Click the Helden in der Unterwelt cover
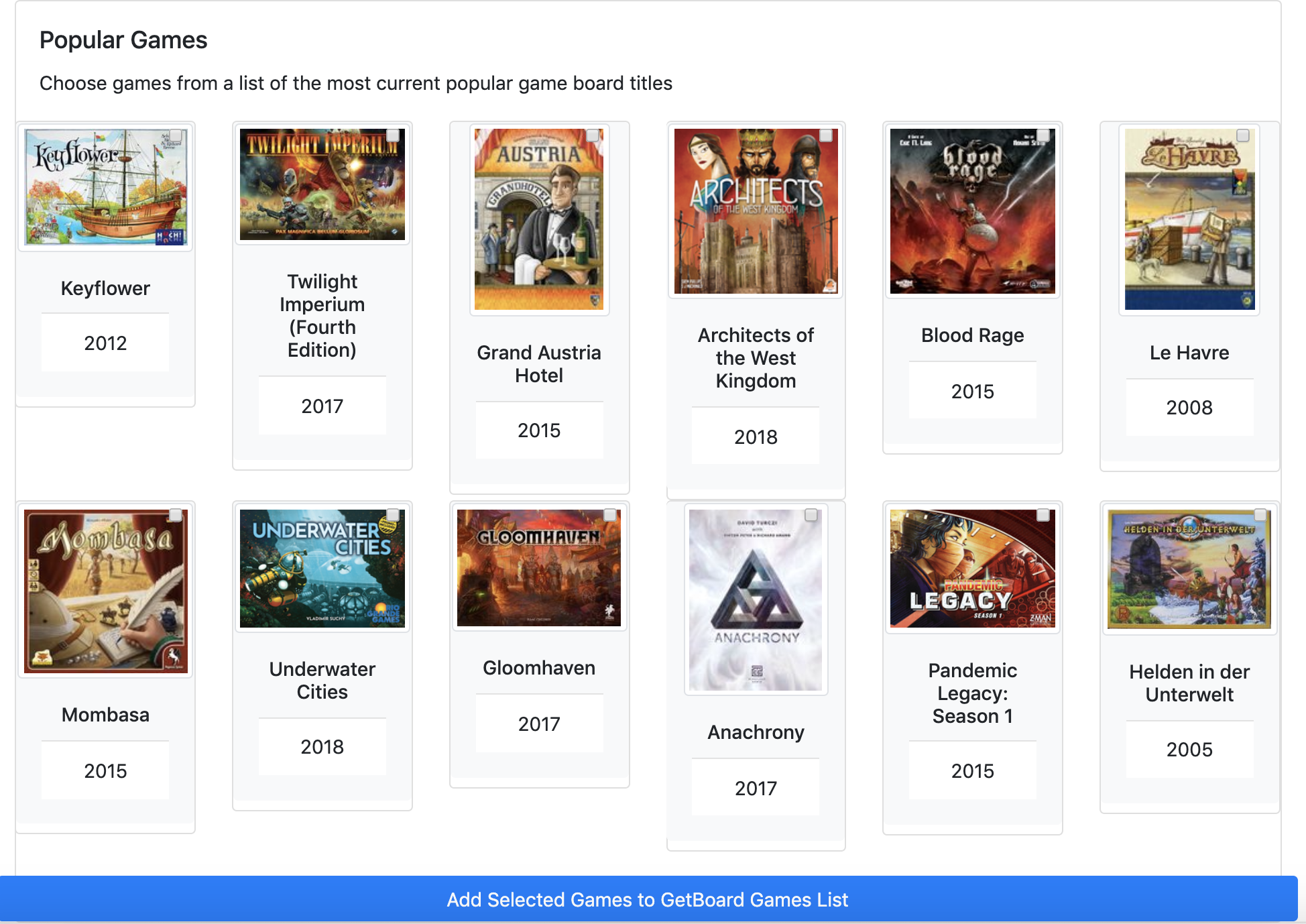 (x=1189, y=569)
